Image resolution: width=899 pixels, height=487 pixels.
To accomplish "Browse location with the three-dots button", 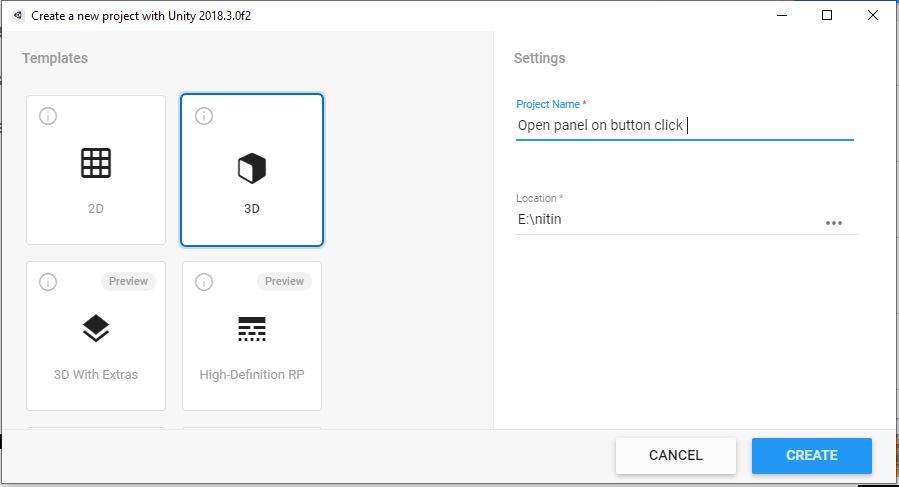I will 834,223.
